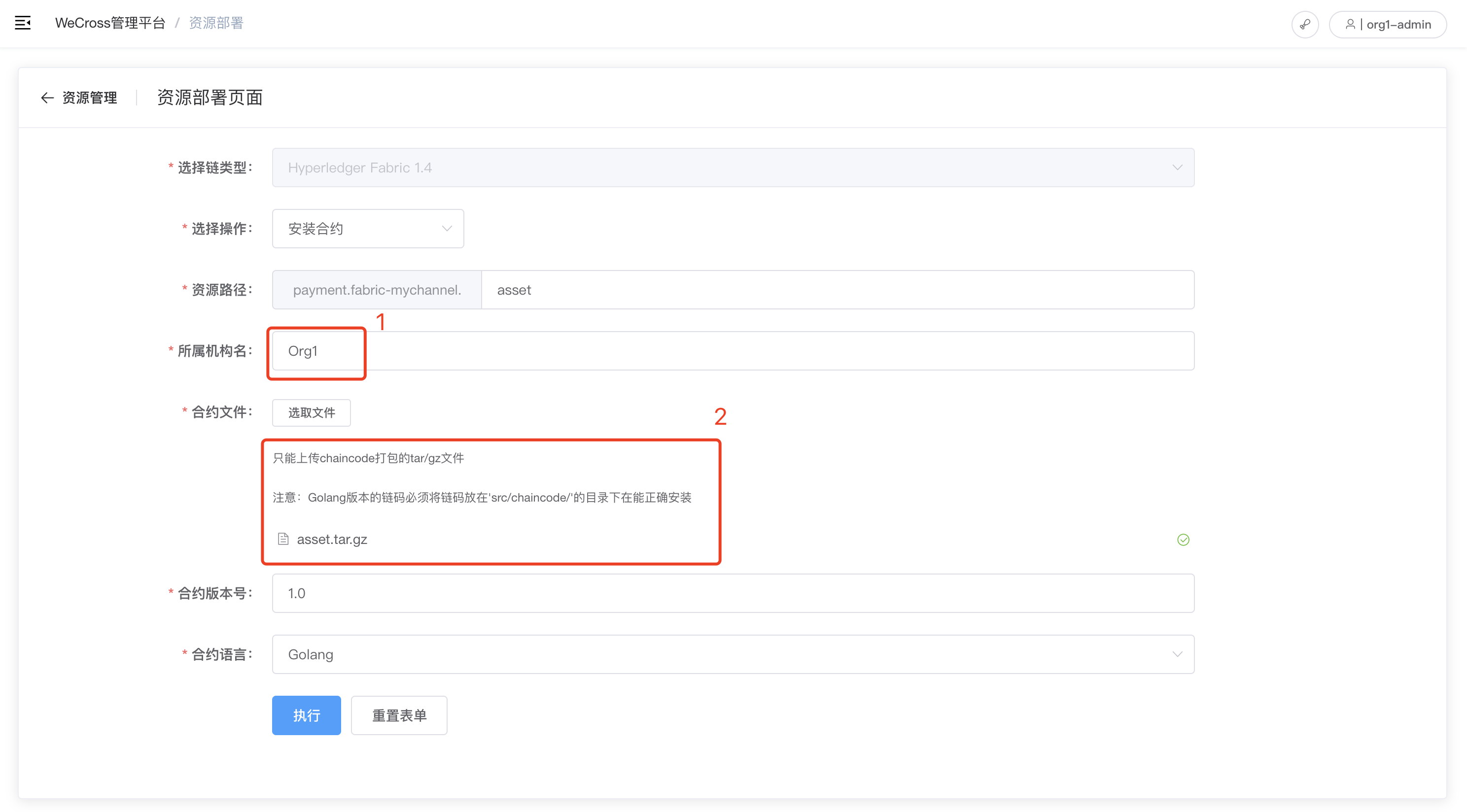Edit the contract version field 1.0
Viewport: 1467px width, 812px height.
point(733,593)
